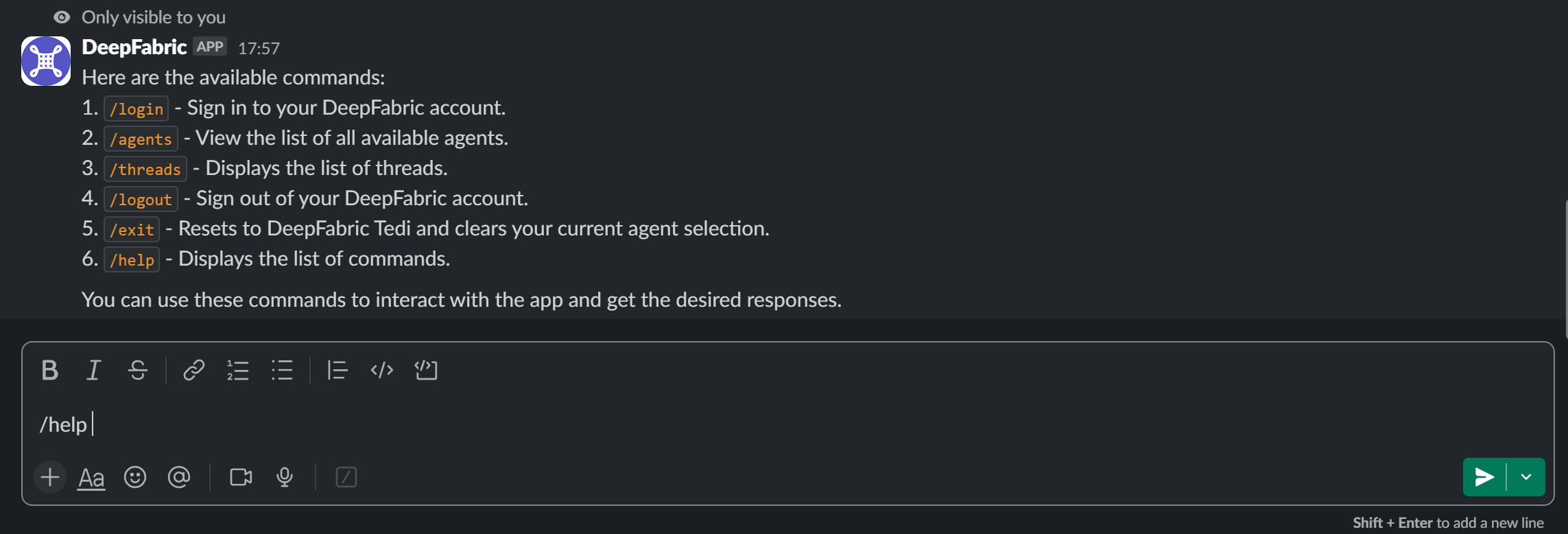Click the message text input field
Image resolution: width=1568 pixels, height=534 pixels.
click(686, 425)
